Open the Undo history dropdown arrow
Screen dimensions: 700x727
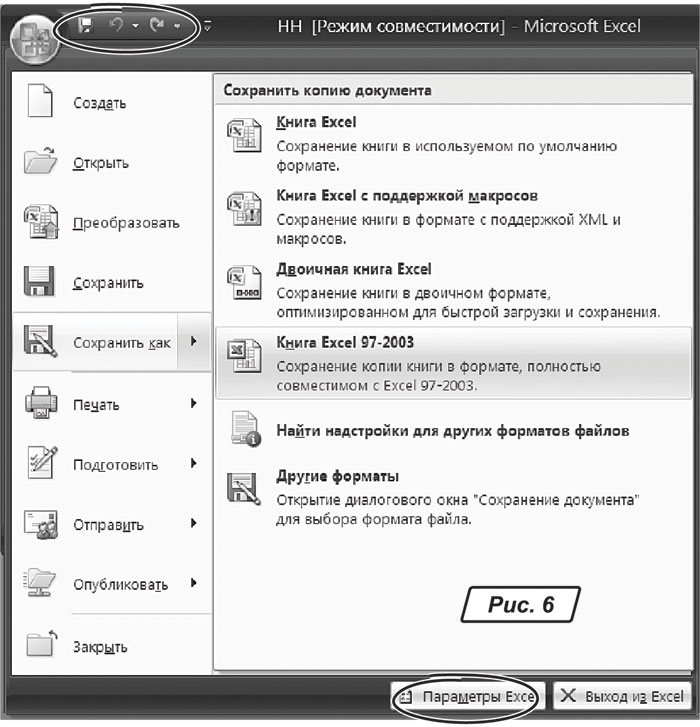(134, 26)
